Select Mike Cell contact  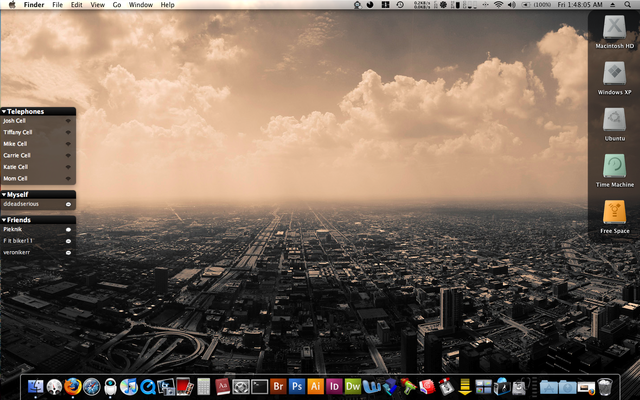tap(38, 144)
